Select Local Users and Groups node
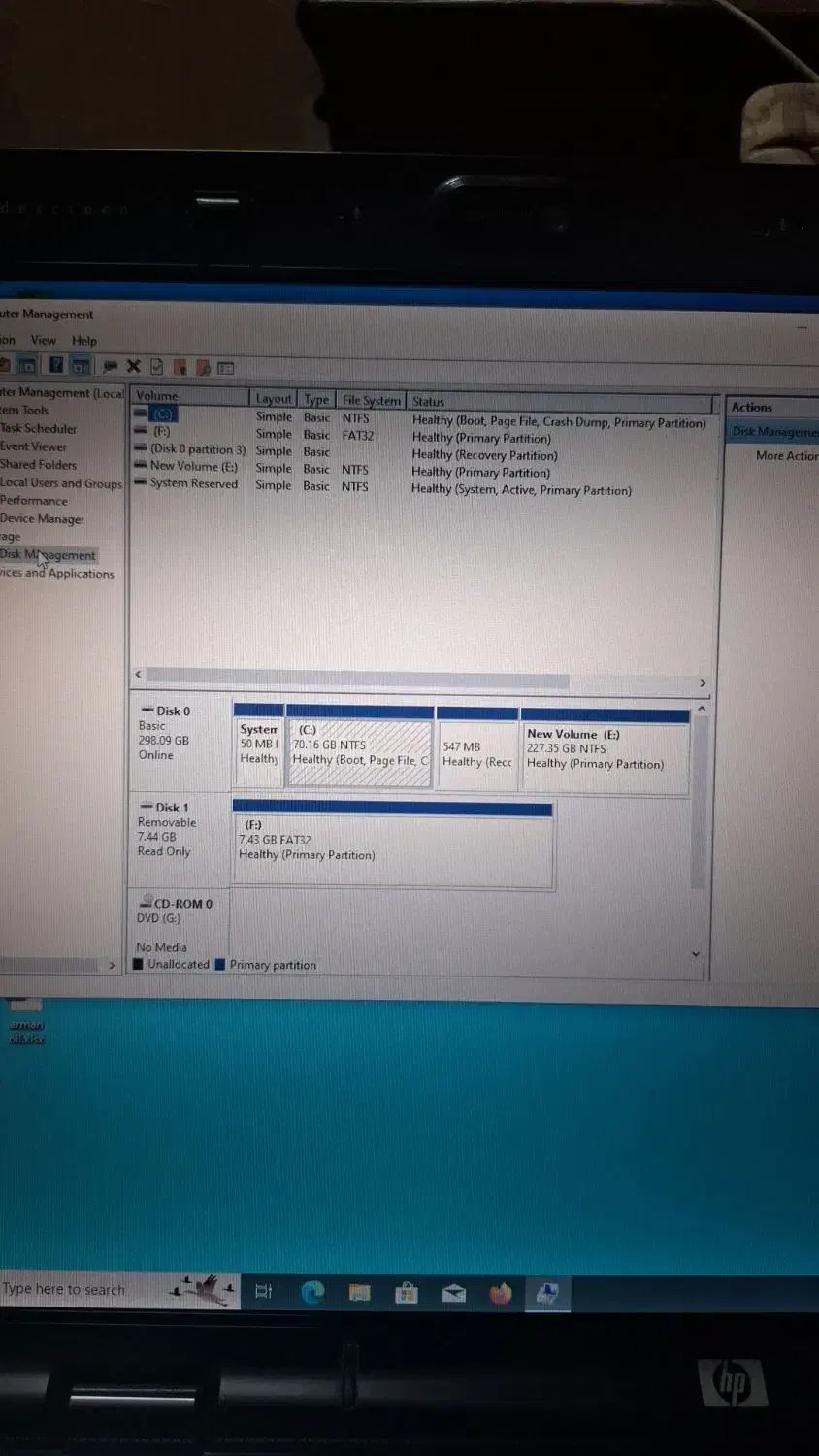Screen dimensions: 819x1456 pos(61,482)
